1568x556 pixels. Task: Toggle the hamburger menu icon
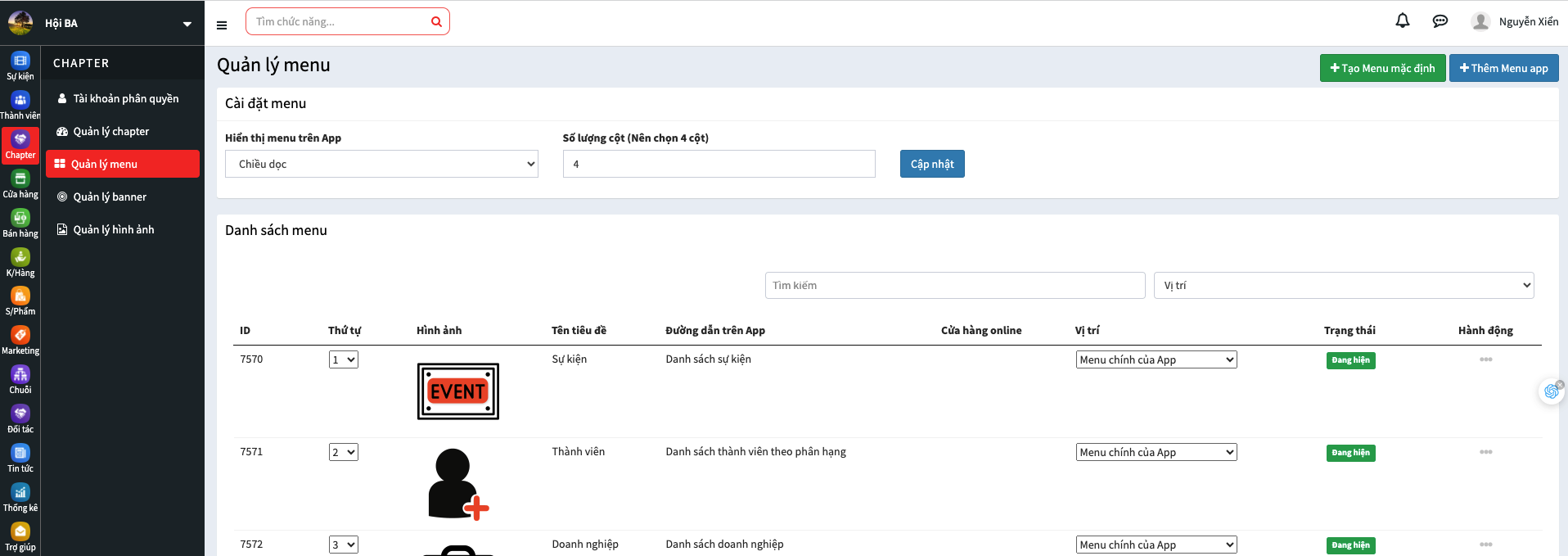(x=222, y=25)
